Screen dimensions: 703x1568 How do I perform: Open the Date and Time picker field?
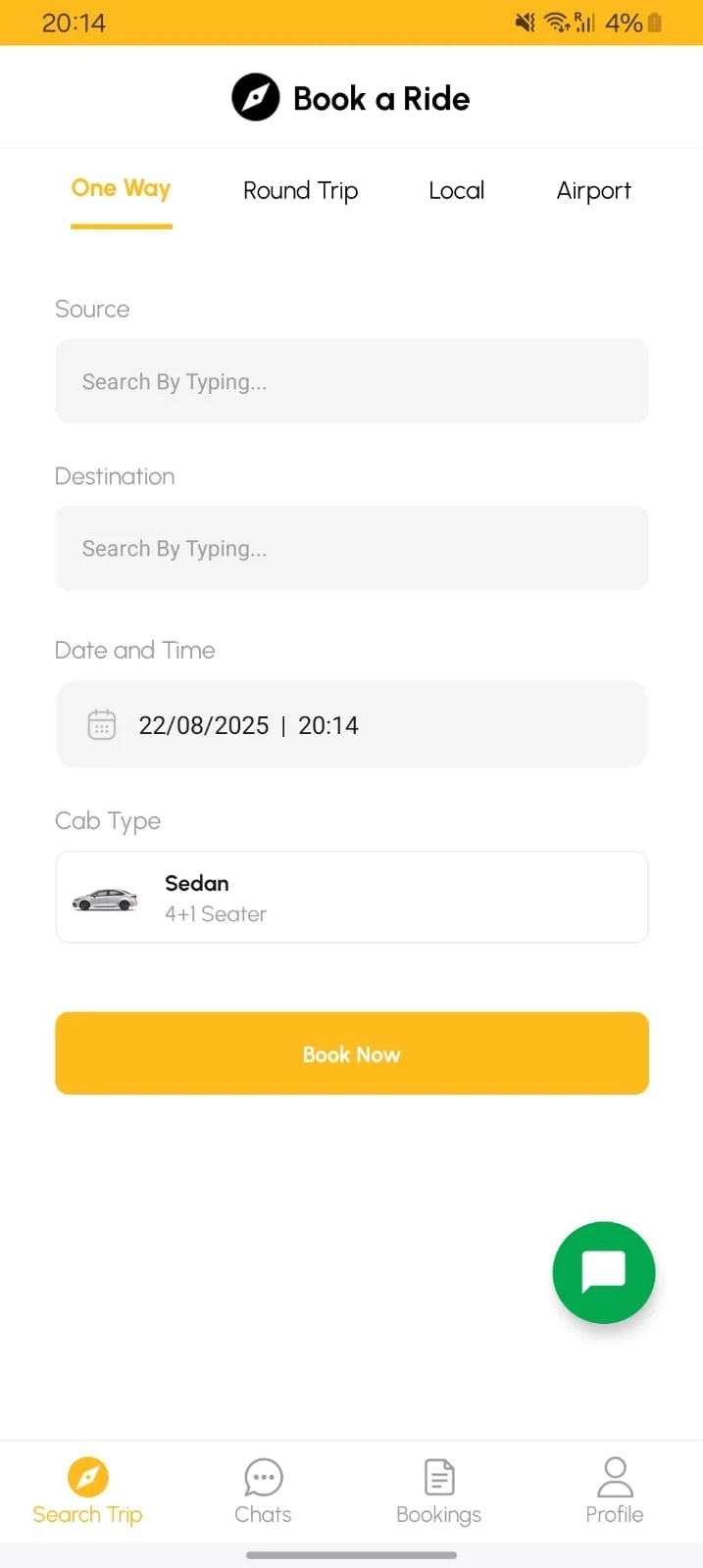coord(352,724)
